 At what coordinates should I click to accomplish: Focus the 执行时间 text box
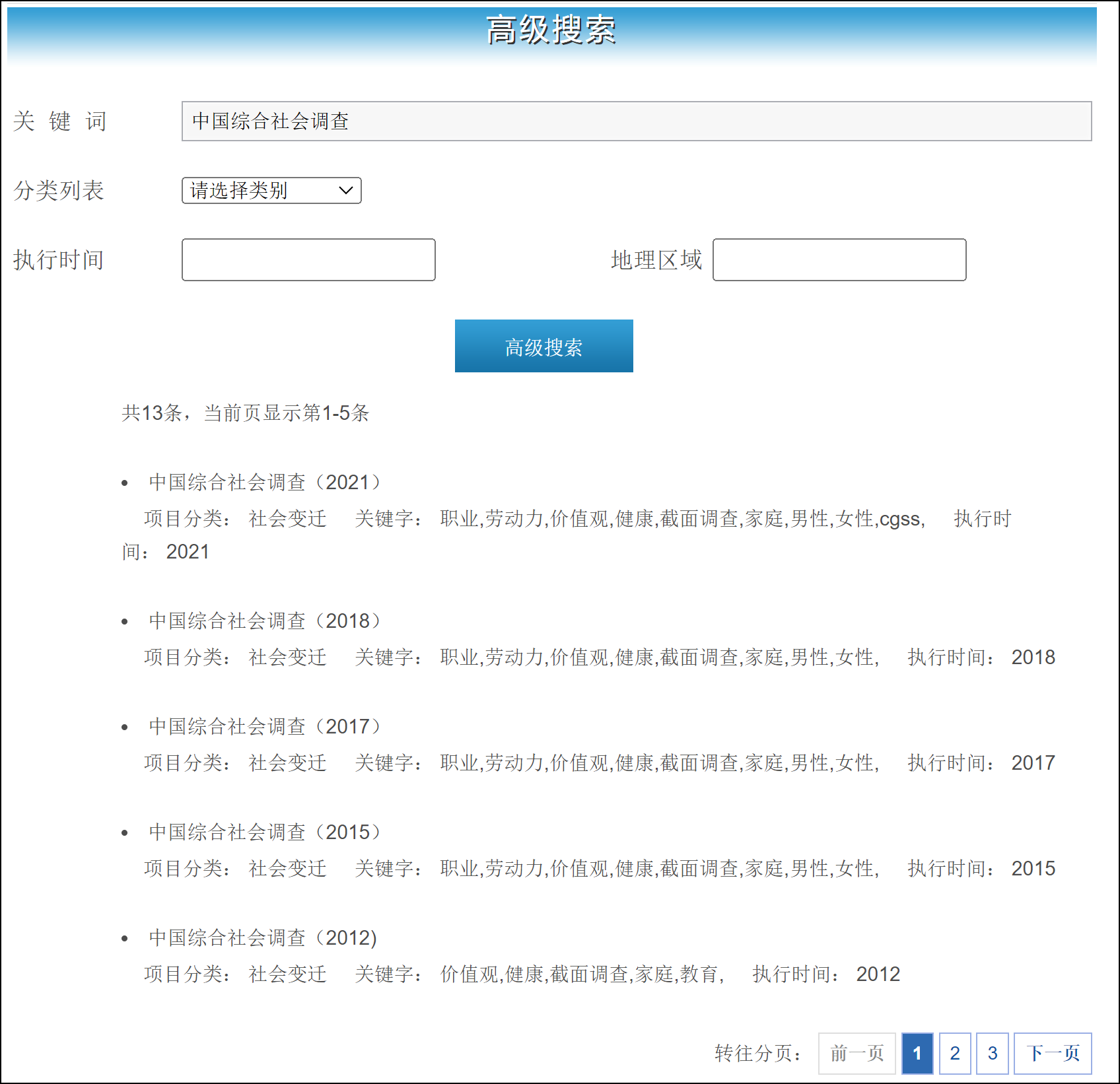click(308, 260)
